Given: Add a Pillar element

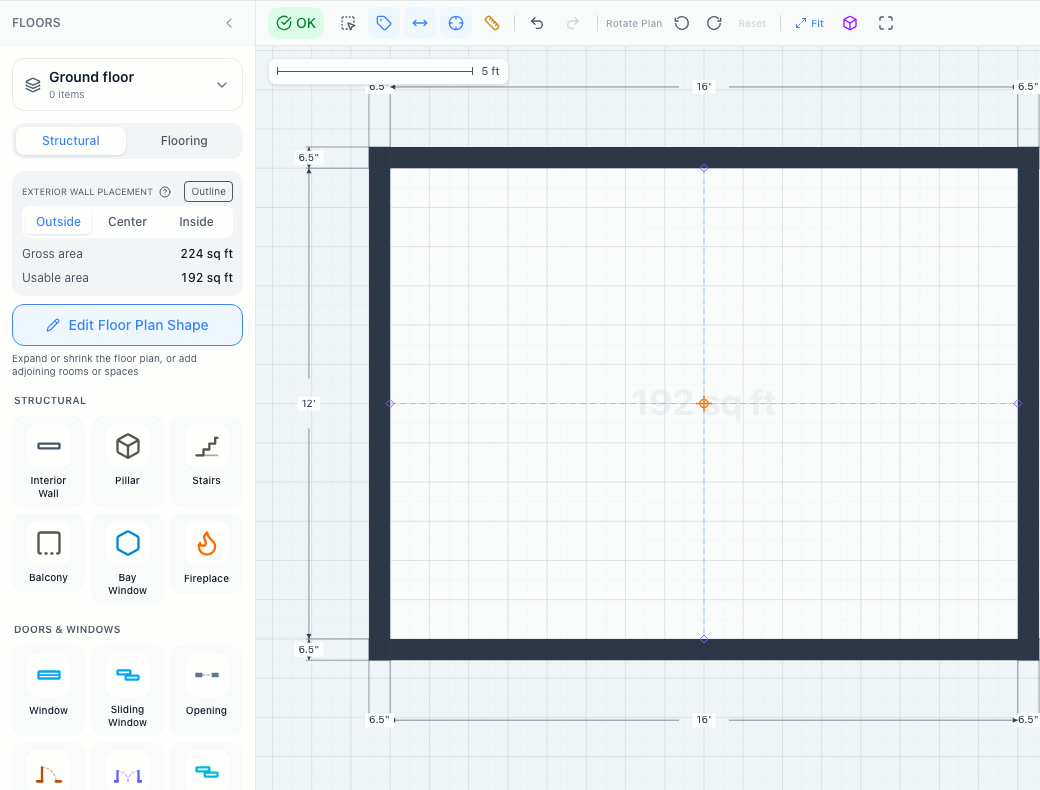Looking at the screenshot, I should [x=127, y=462].
